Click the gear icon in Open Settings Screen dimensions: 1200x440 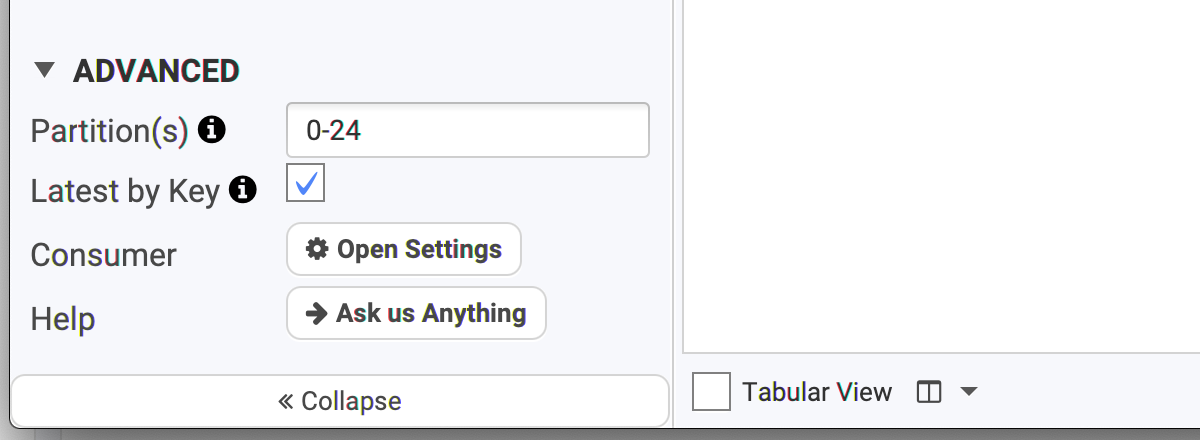click(317, 249)
